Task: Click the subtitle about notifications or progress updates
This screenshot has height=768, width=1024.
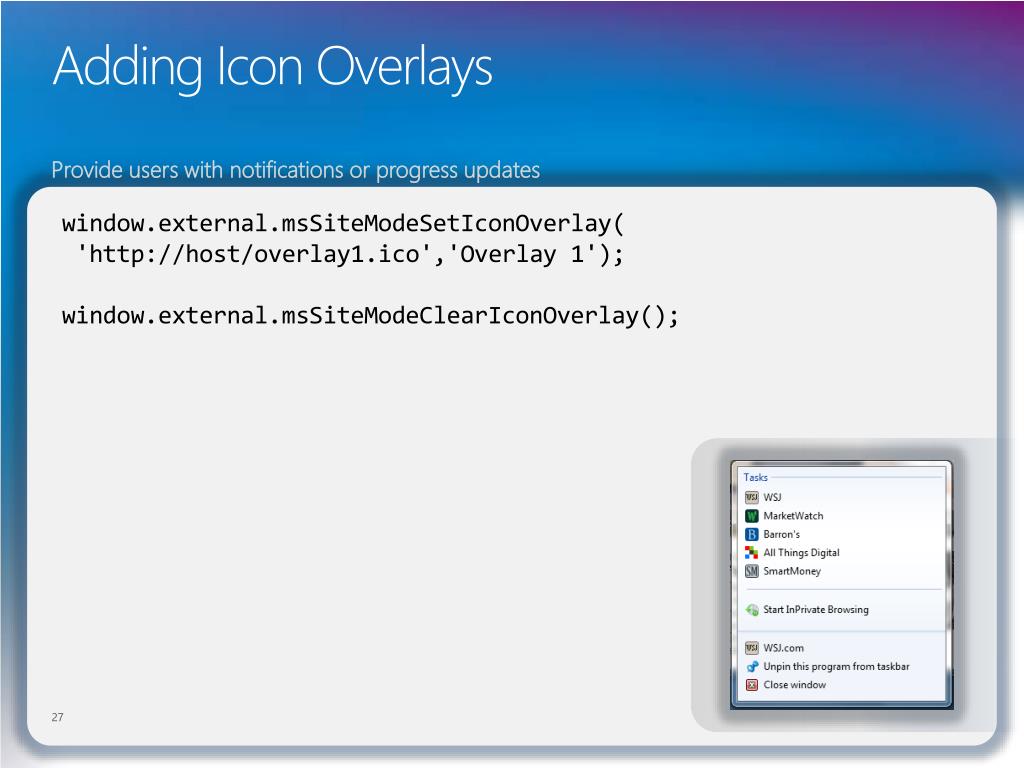Action: 296,170
